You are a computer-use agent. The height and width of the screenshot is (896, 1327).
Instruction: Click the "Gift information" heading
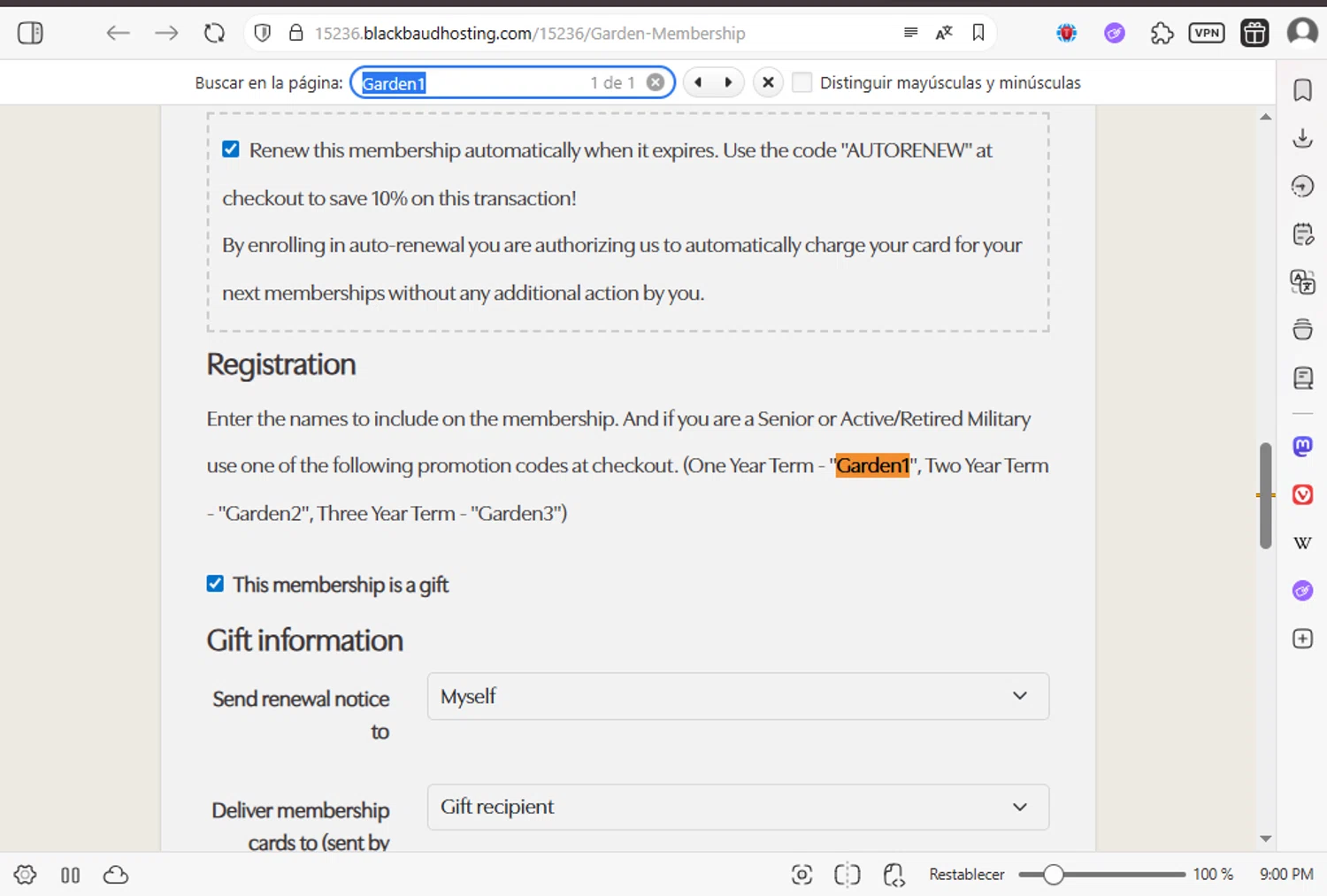tap(305, 640)
